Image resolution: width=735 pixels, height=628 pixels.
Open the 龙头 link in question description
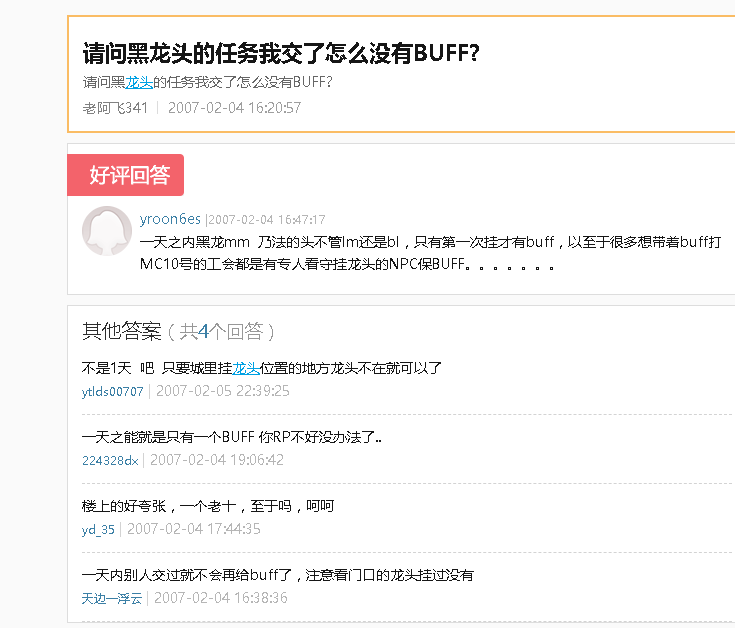coord(139,82)
